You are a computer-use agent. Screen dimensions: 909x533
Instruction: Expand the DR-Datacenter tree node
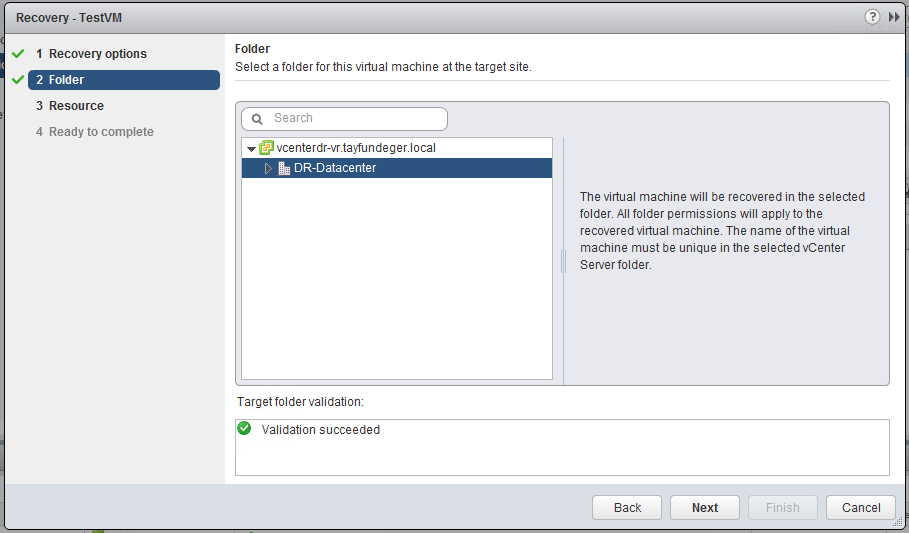[268, 168]
